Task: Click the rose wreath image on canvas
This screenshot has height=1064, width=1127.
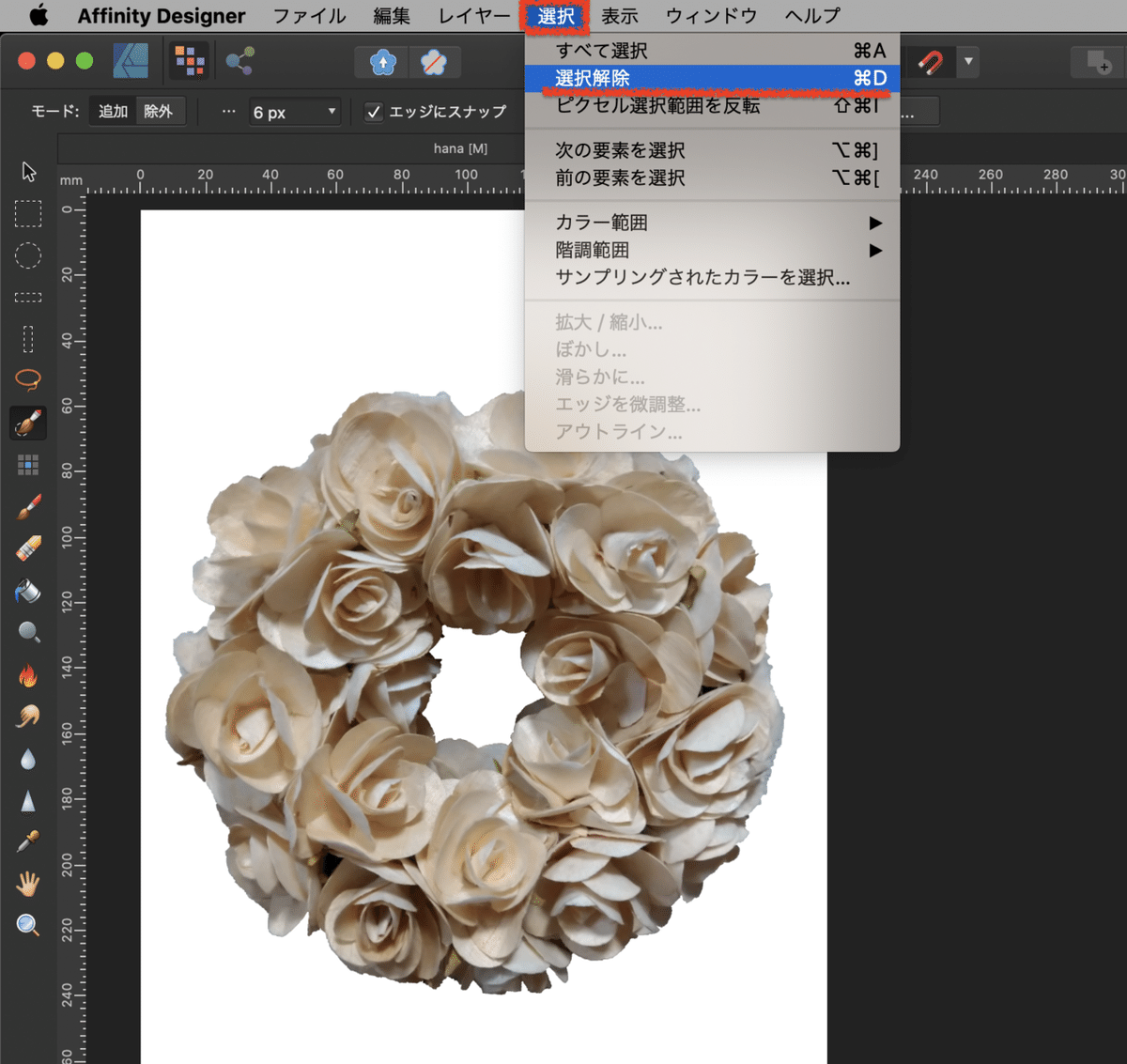Action: point(476,692)
